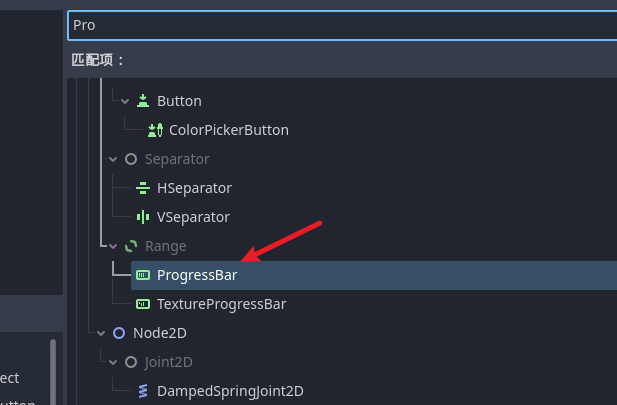Collapse the Joint2D branch chevron
Image resolution: width=617 pixels, height=405 pixels.
point(113,362)
